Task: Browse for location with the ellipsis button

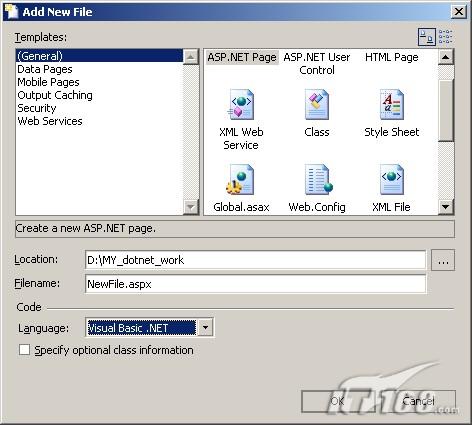Action: [x=443, y=260]
